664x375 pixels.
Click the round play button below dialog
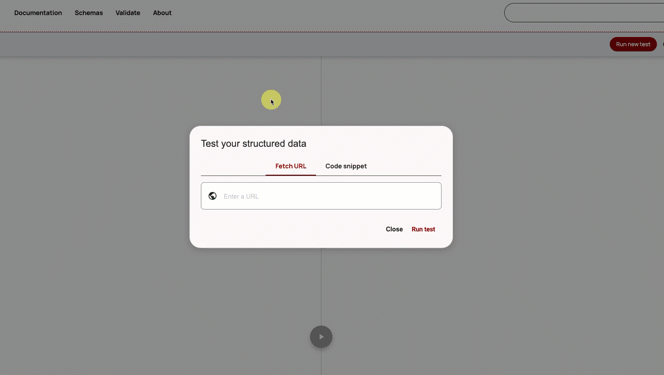[x=321, y=337]
